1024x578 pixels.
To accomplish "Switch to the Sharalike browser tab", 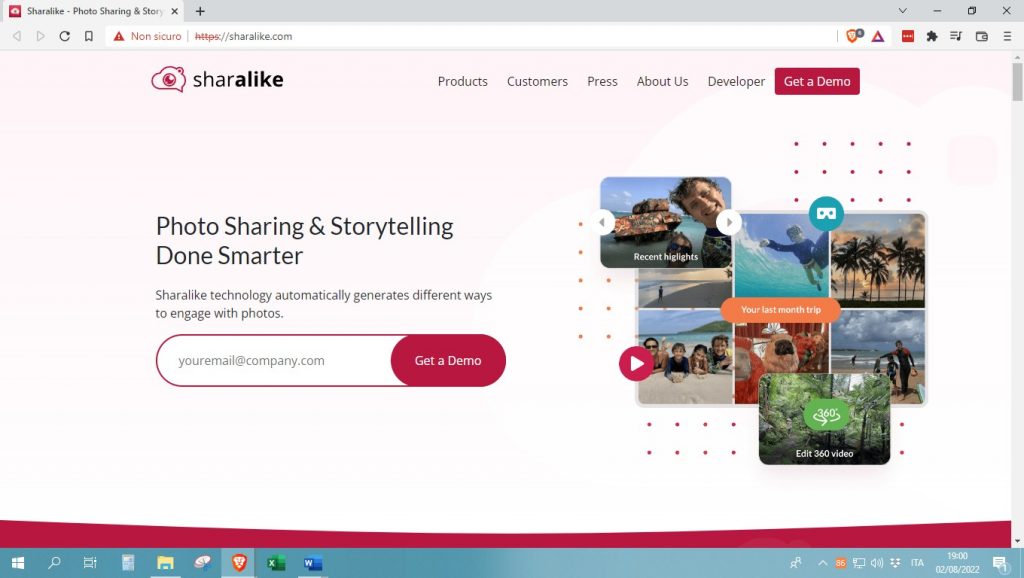I will point(85,10).
